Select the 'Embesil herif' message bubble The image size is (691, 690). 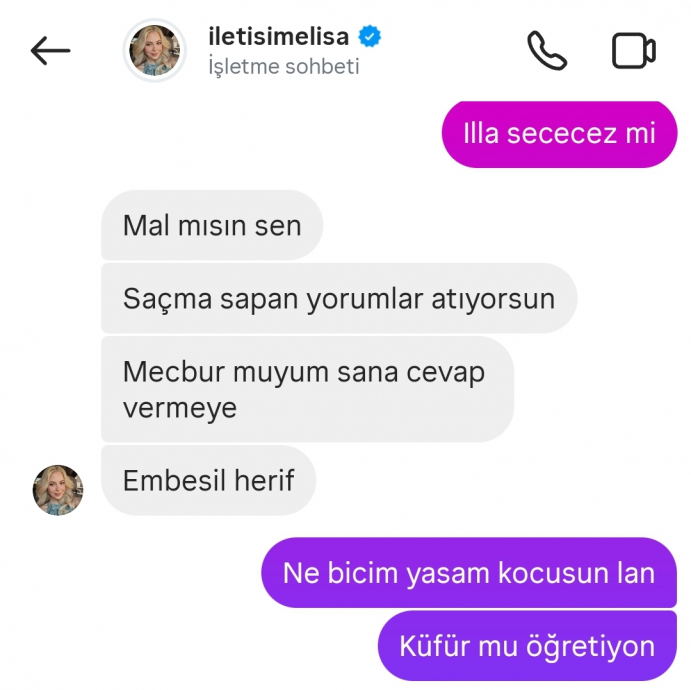[208, 480]
